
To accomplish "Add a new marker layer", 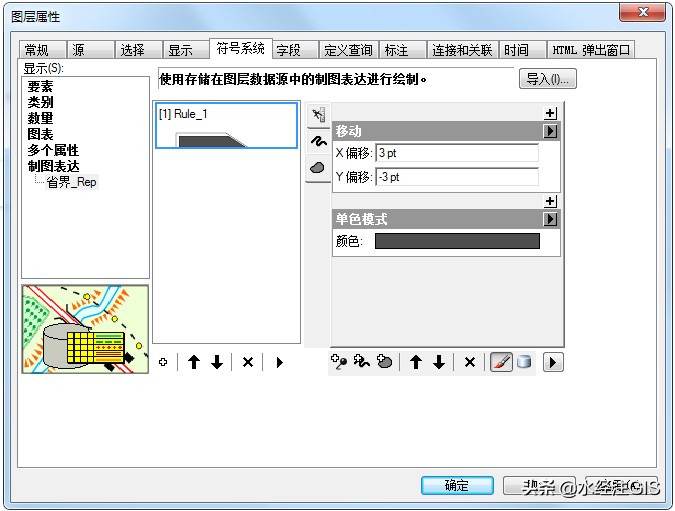I will tap(339, 362).
